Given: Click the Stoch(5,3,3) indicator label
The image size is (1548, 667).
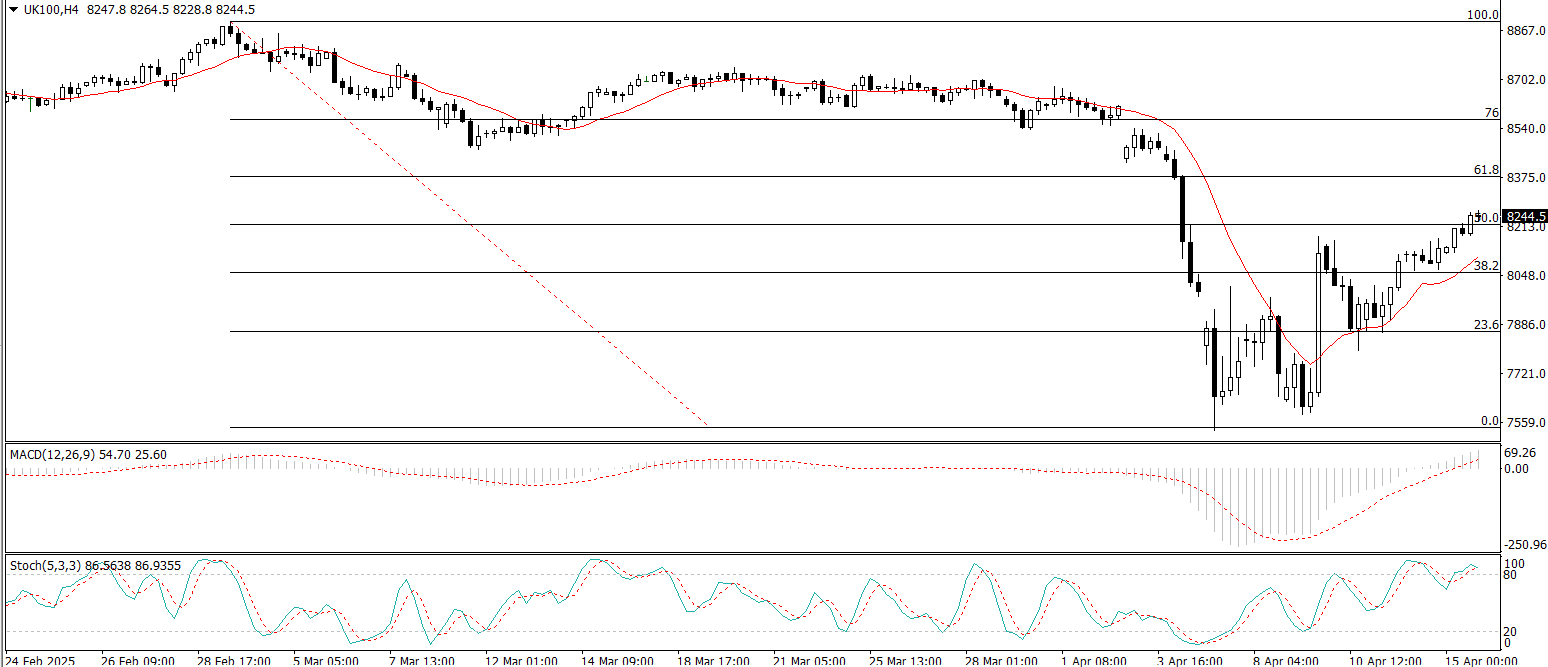Looking at the screenshot, I should point(46,565).
